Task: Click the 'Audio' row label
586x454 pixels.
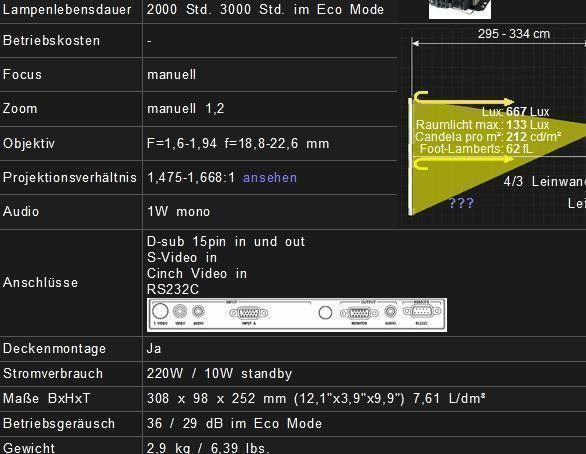Action: 21,211
